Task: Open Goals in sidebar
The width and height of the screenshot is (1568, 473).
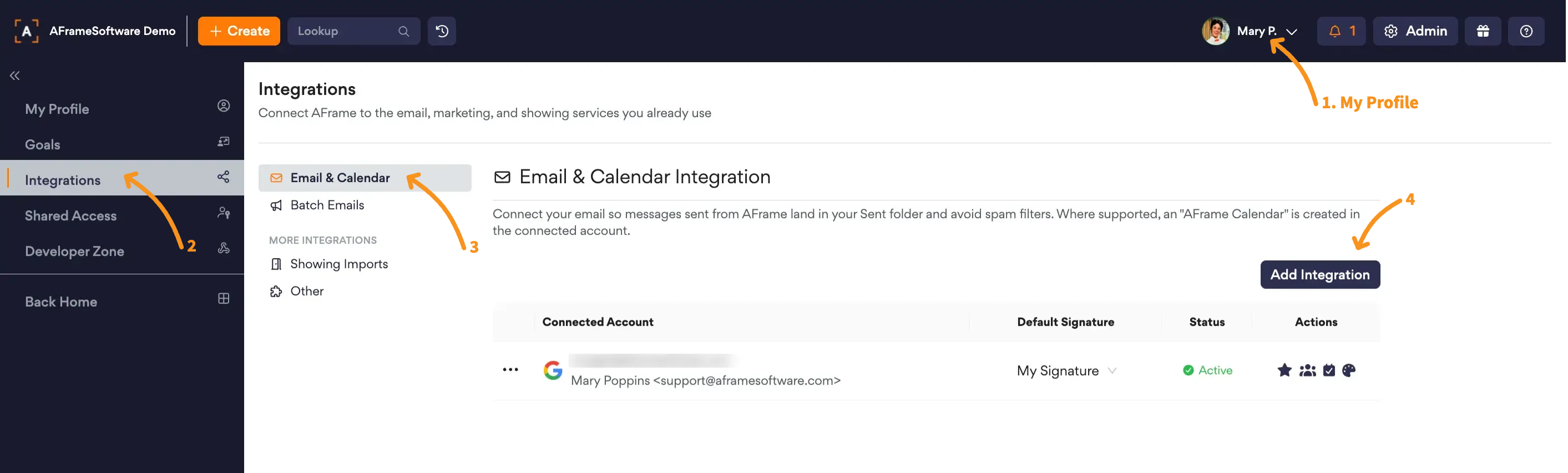Action: click(x=122, y=144)
